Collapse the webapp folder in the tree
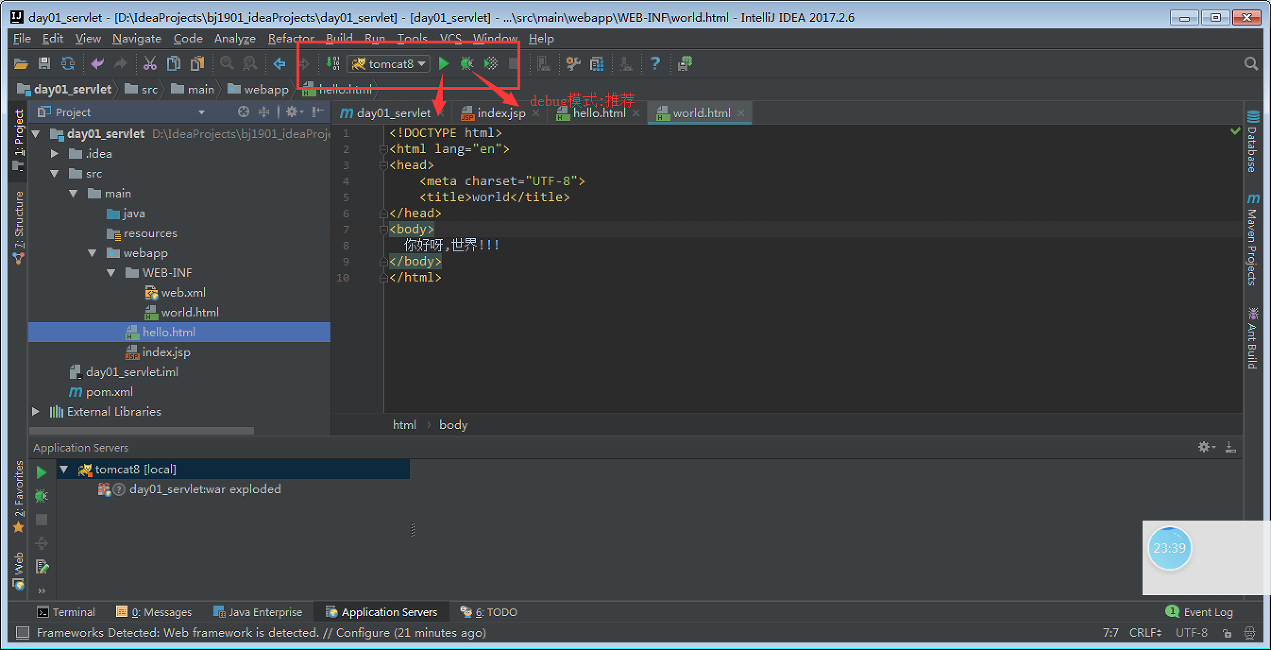This screenshot has width=1271, height=650. click(93, 253)
